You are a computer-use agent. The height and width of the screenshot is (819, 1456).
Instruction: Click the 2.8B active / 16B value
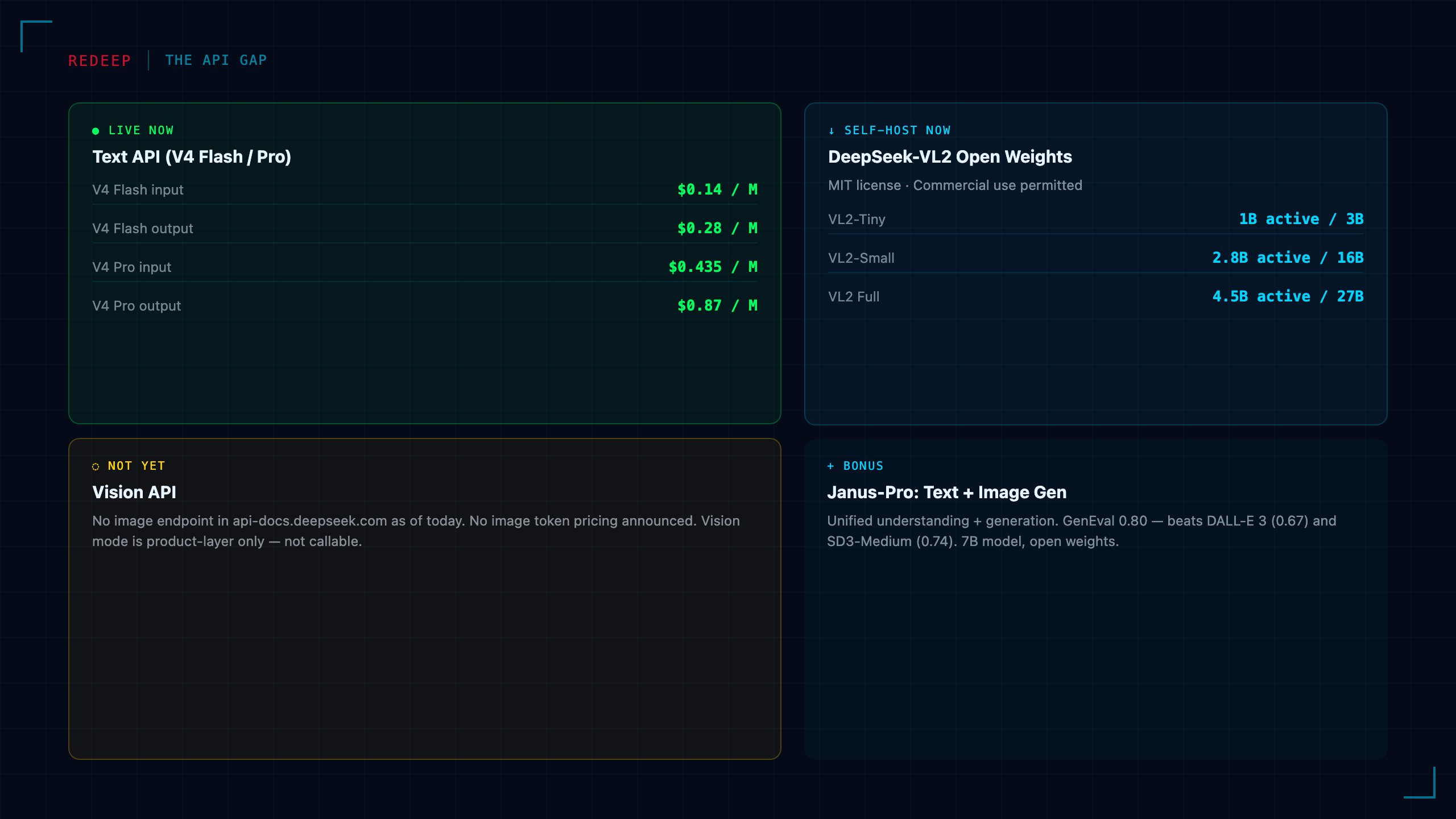tap(1288, 258)
